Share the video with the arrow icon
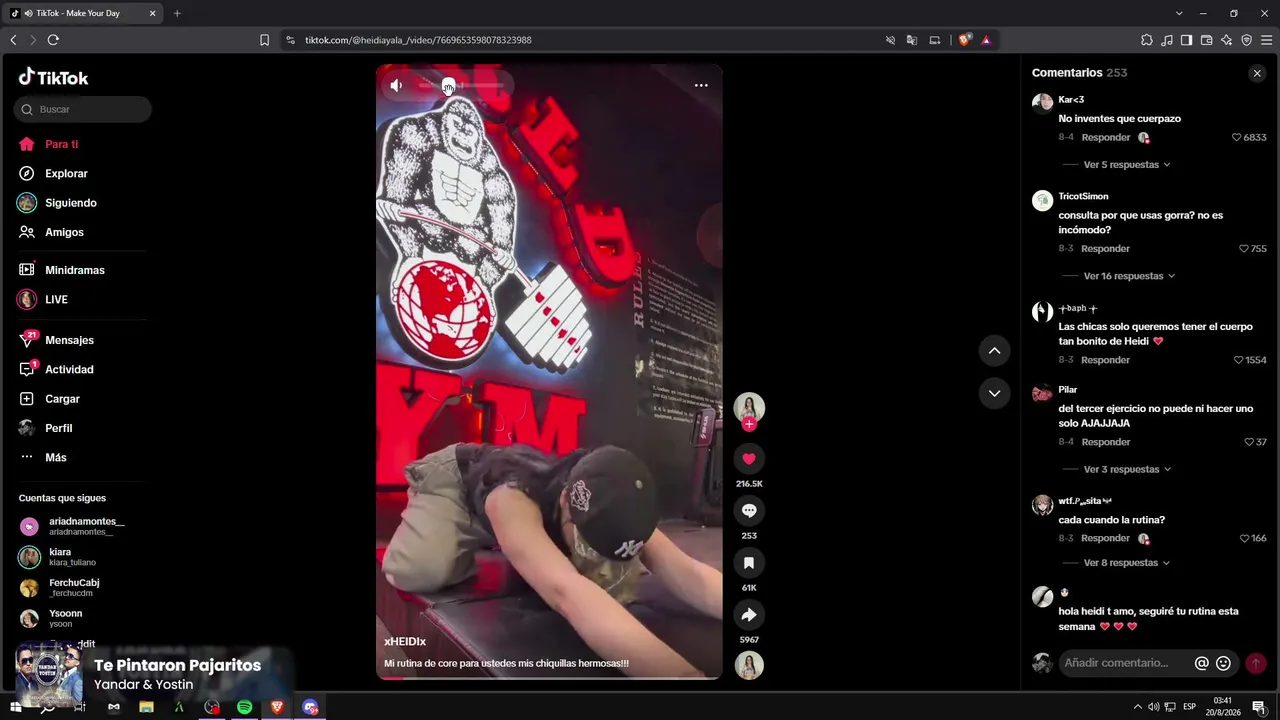This screenshot has height=720, width=1280. click(x=749, y=615)
